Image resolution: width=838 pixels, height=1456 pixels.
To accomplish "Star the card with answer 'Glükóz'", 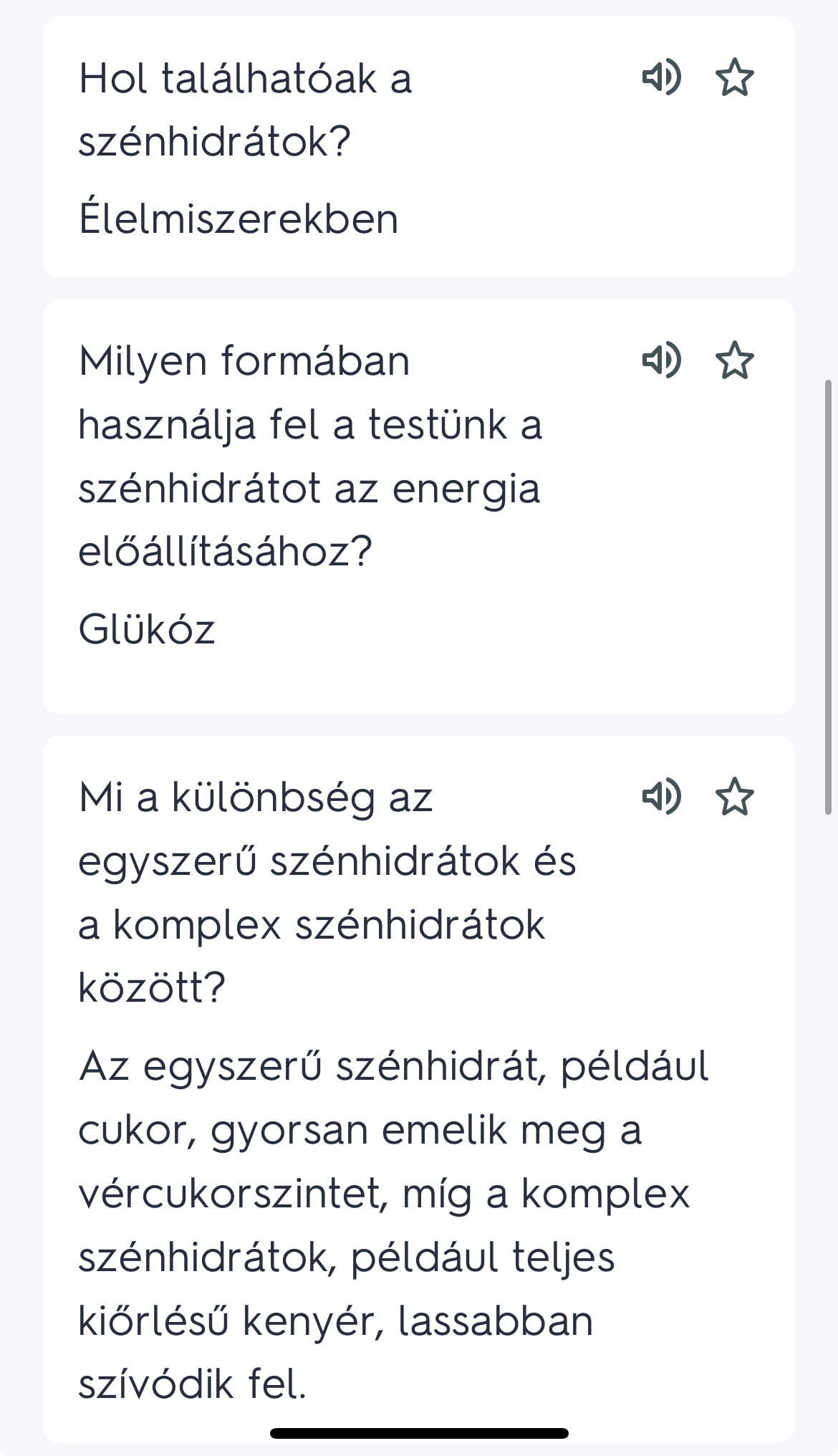I will point(735,360).
